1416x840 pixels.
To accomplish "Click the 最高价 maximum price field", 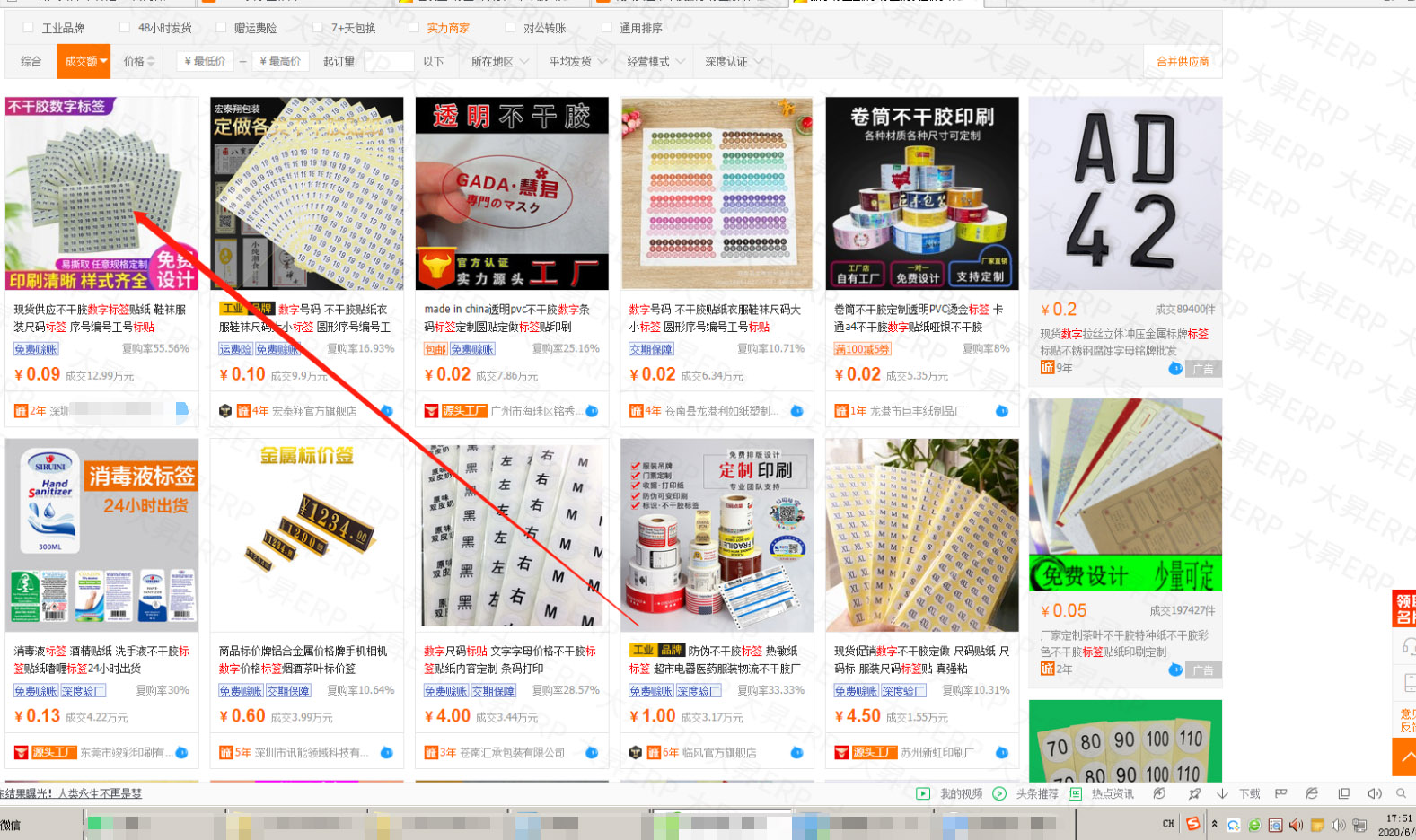I will (279, 61).
